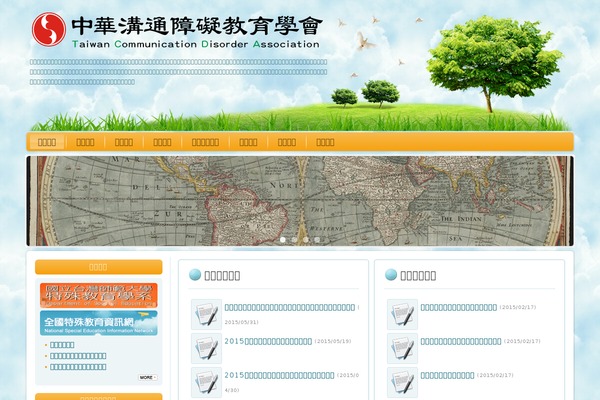Open the 2015 news link dated 2015/05/19
The width and height of the screenshot is (600, 400).
point(268,341)
